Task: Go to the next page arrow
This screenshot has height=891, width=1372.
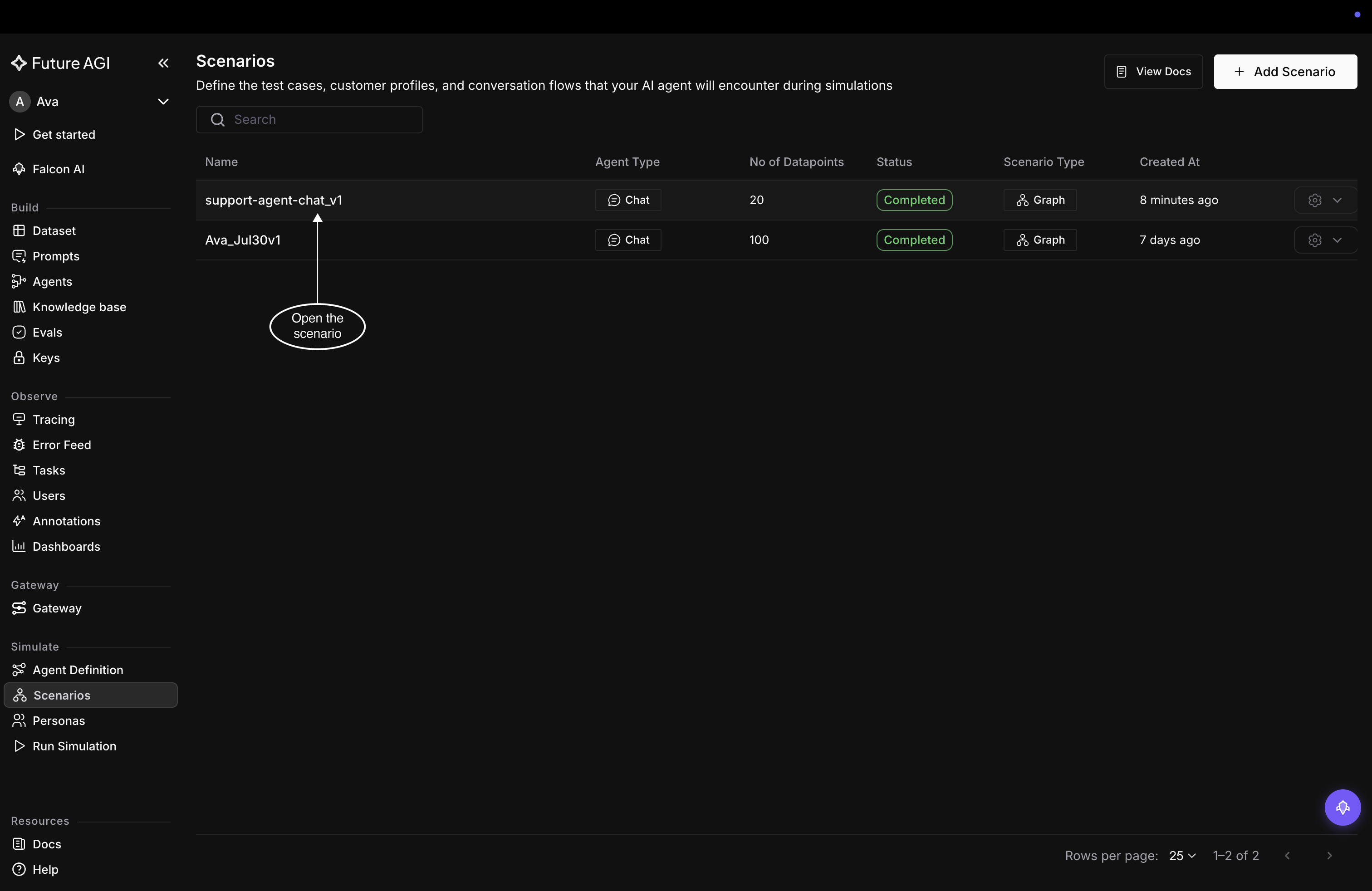Action: point(1329,855)
